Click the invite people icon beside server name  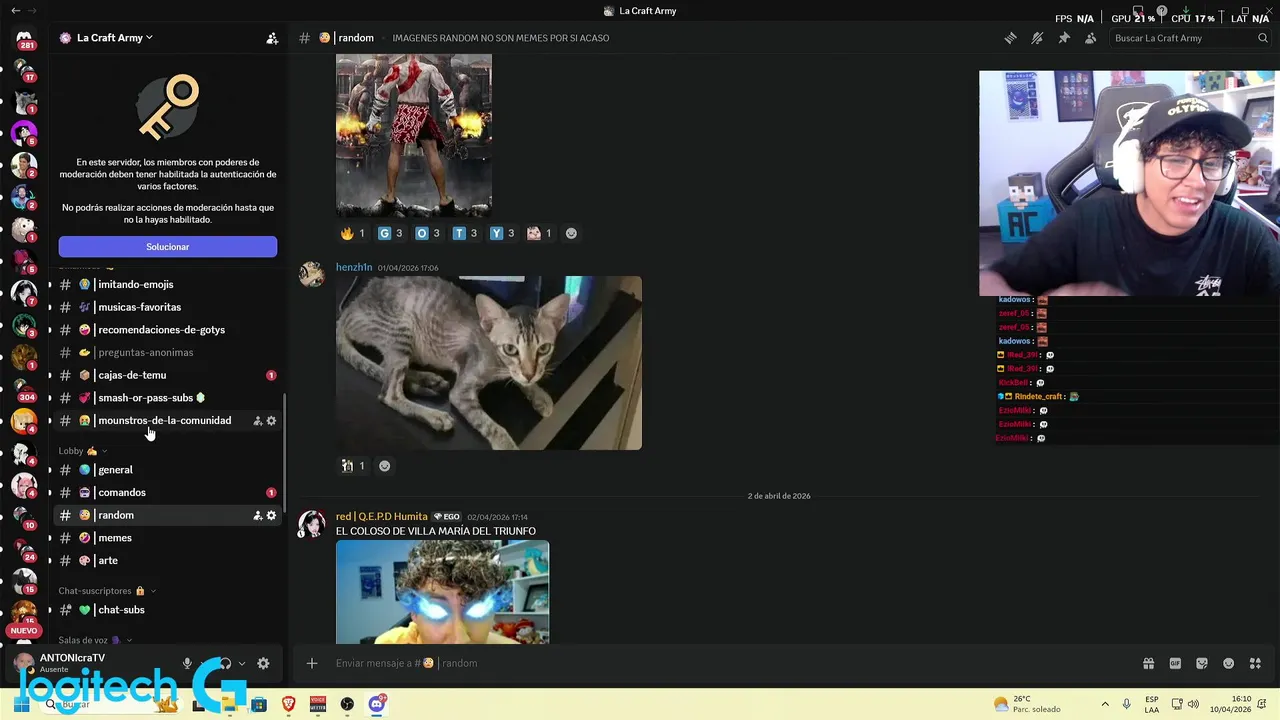272,38
